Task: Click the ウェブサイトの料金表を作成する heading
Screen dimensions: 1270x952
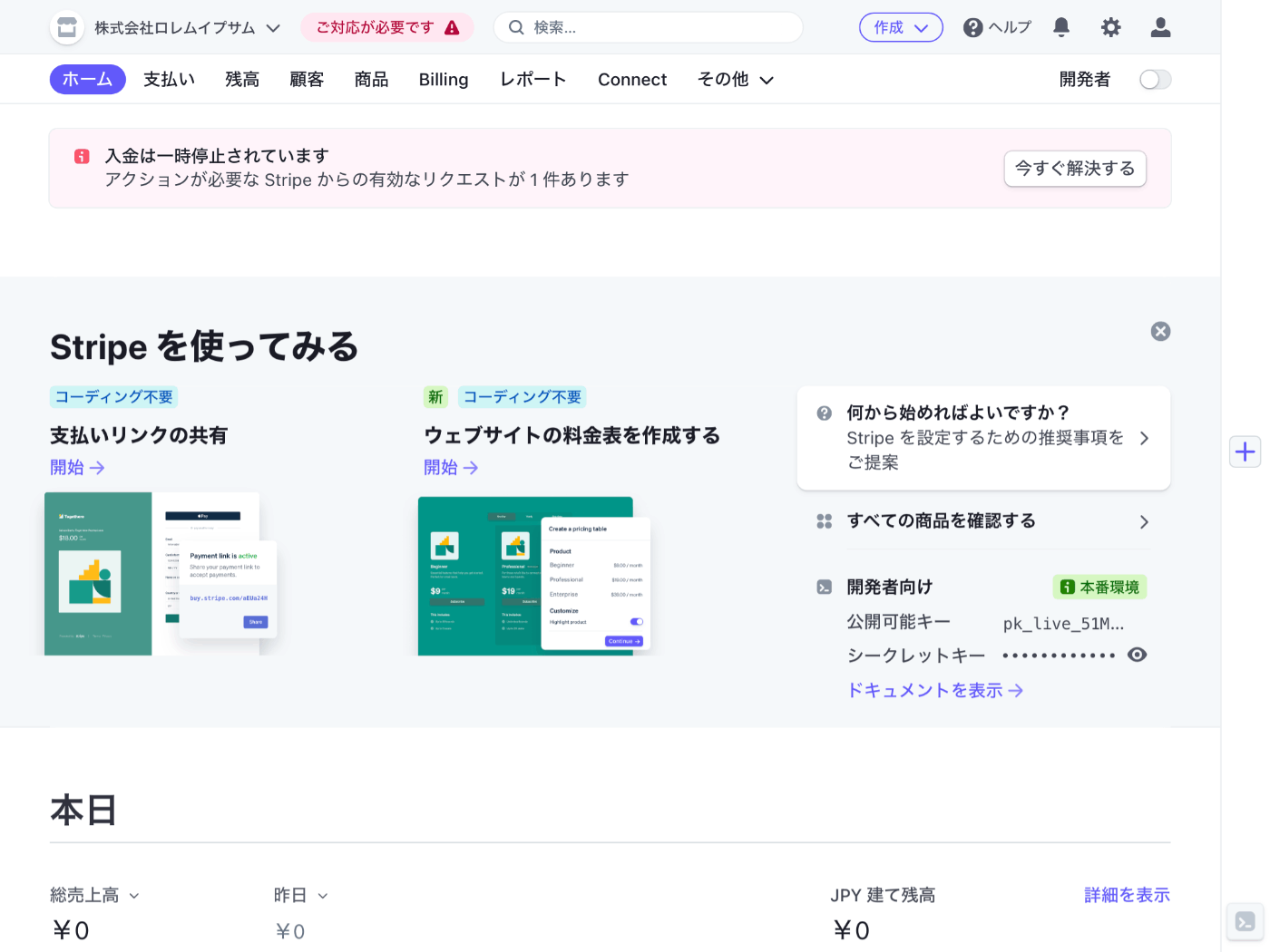Action: tap(572, 435)
